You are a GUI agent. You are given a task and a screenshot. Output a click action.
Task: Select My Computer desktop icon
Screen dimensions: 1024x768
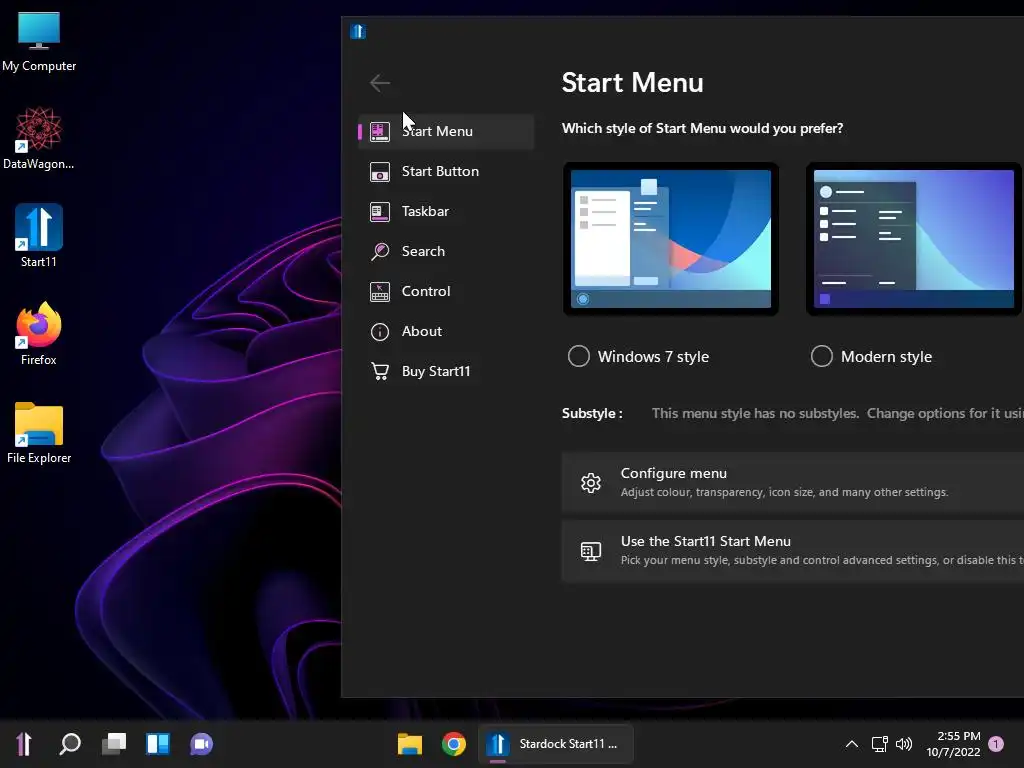[x=39, y=42]
